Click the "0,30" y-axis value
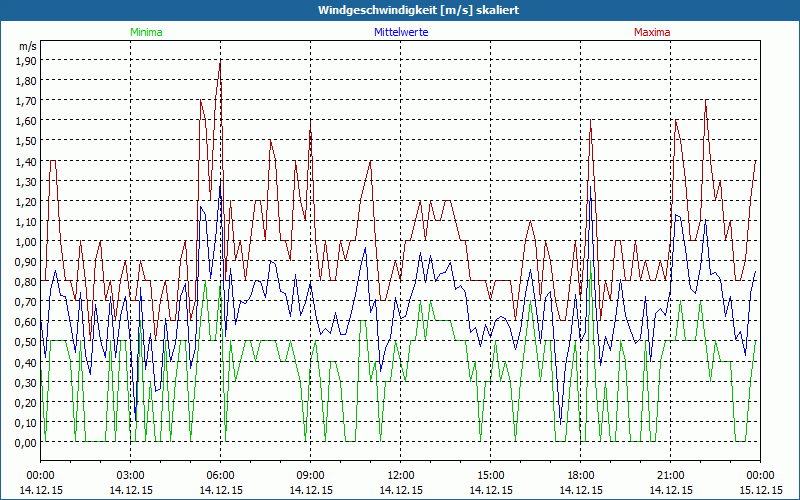 (26, 382)
